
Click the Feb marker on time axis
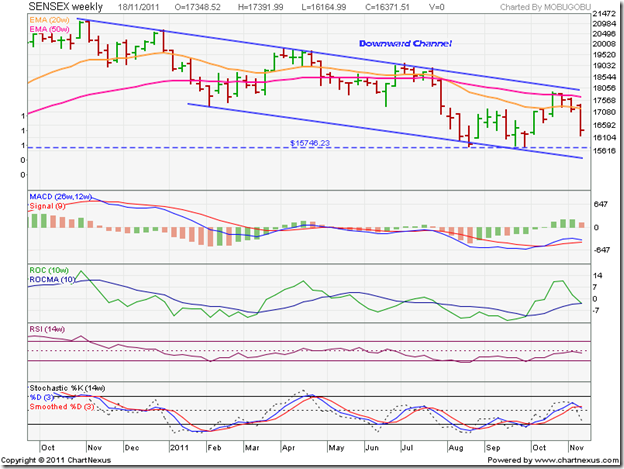pyautogui.click(x=214, y=448)
